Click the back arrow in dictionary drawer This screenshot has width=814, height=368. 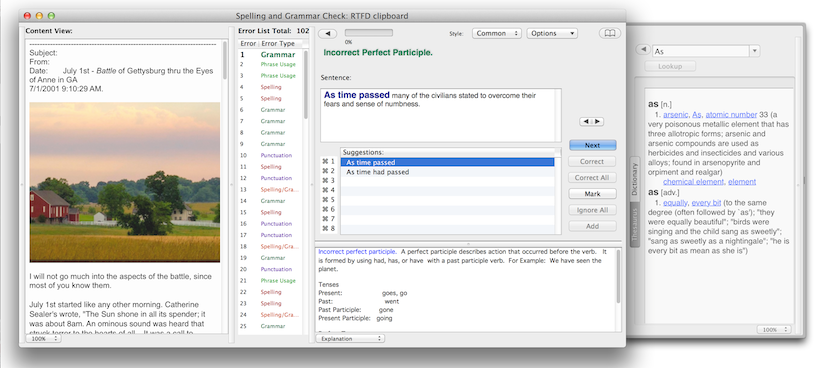click(643, 49)
